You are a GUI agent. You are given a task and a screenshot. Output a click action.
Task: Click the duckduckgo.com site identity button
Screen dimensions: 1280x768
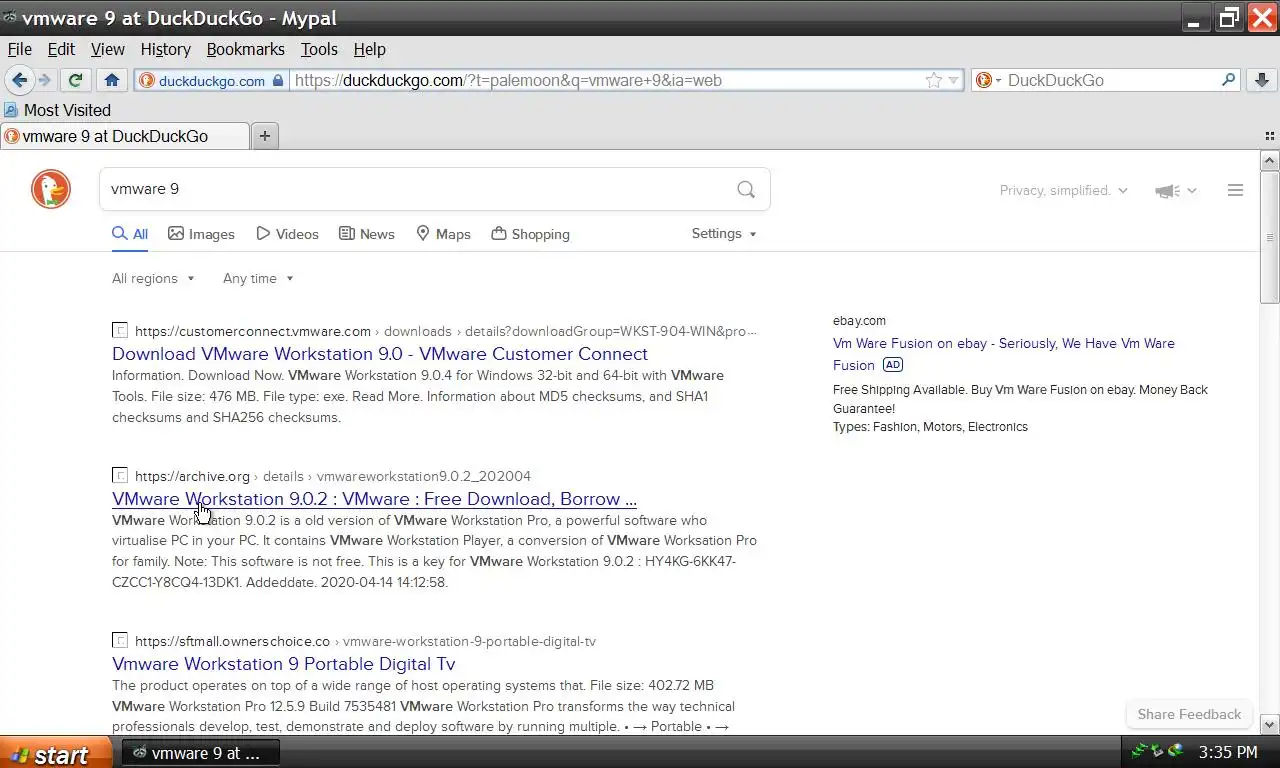[211, 80]
